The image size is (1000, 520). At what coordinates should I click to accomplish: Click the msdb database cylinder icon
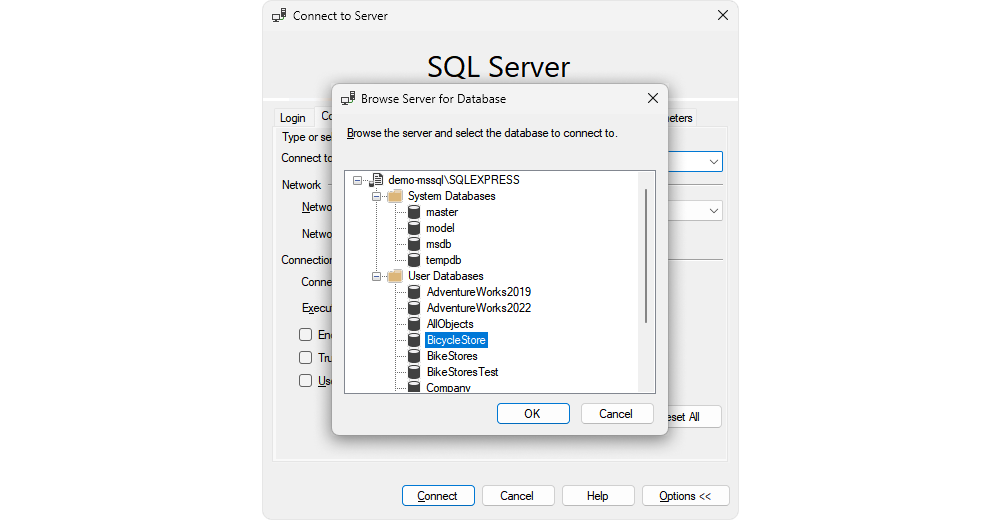414,244
